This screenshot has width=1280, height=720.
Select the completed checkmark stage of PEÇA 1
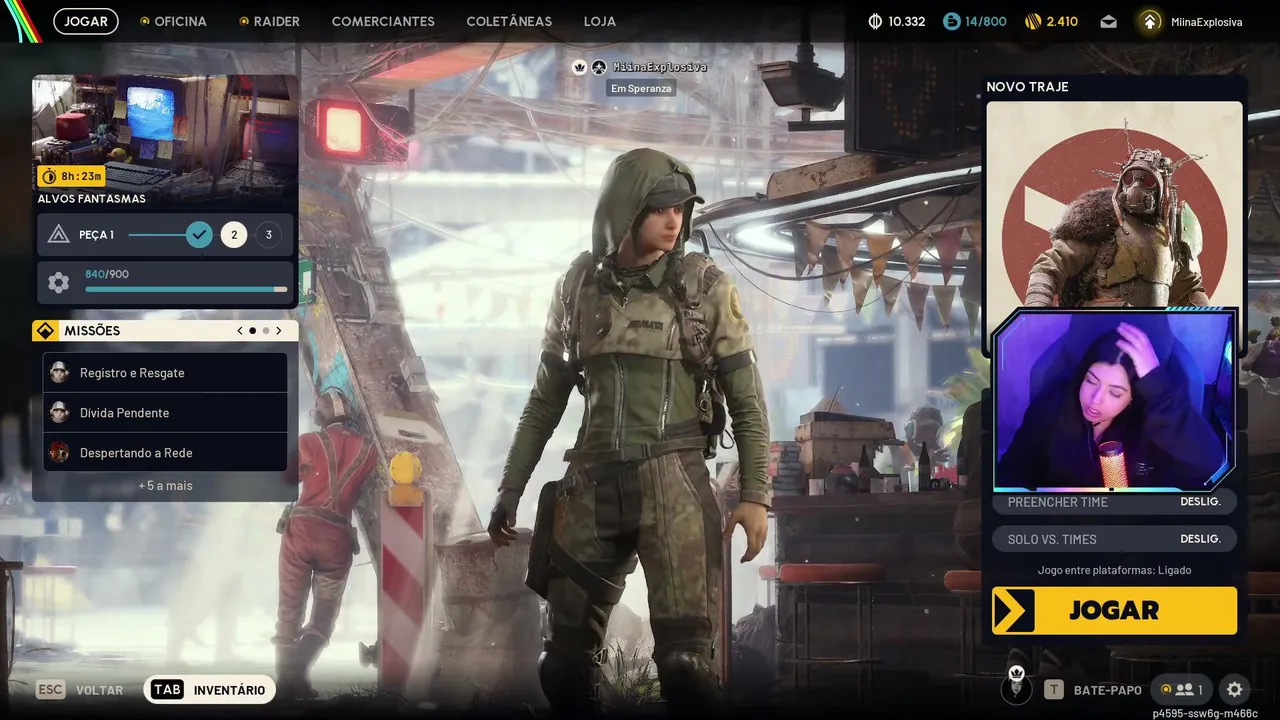pyautogui.click(x=200, y=235)
